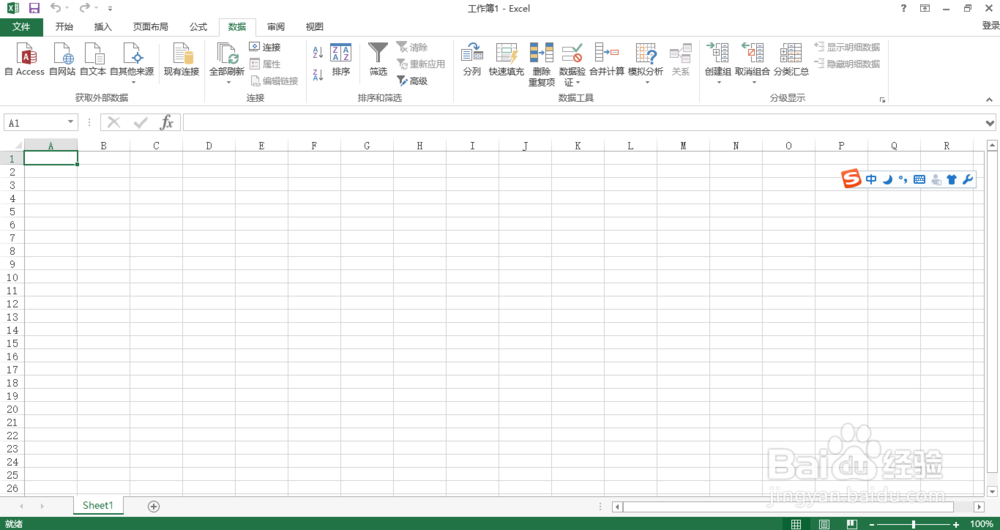Viewport: 1000px width, 530px height.
Task: Switch to Page Break Preview in status bar
Action: (852, 524)
